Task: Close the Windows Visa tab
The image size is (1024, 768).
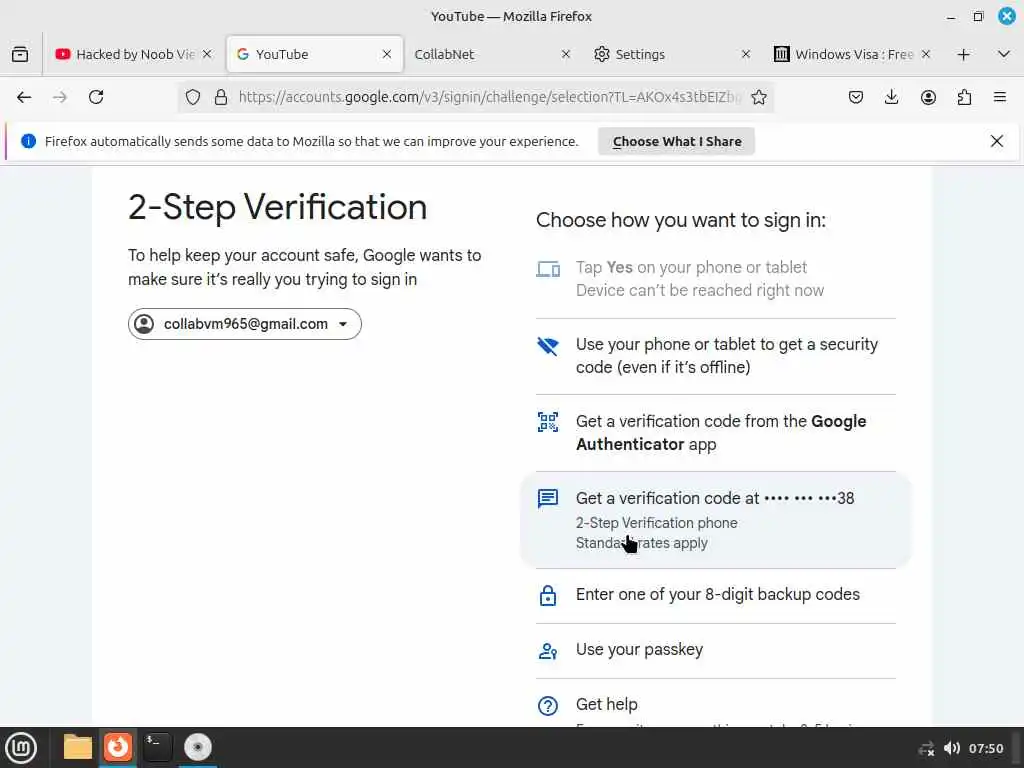Action: click(925, 54)
